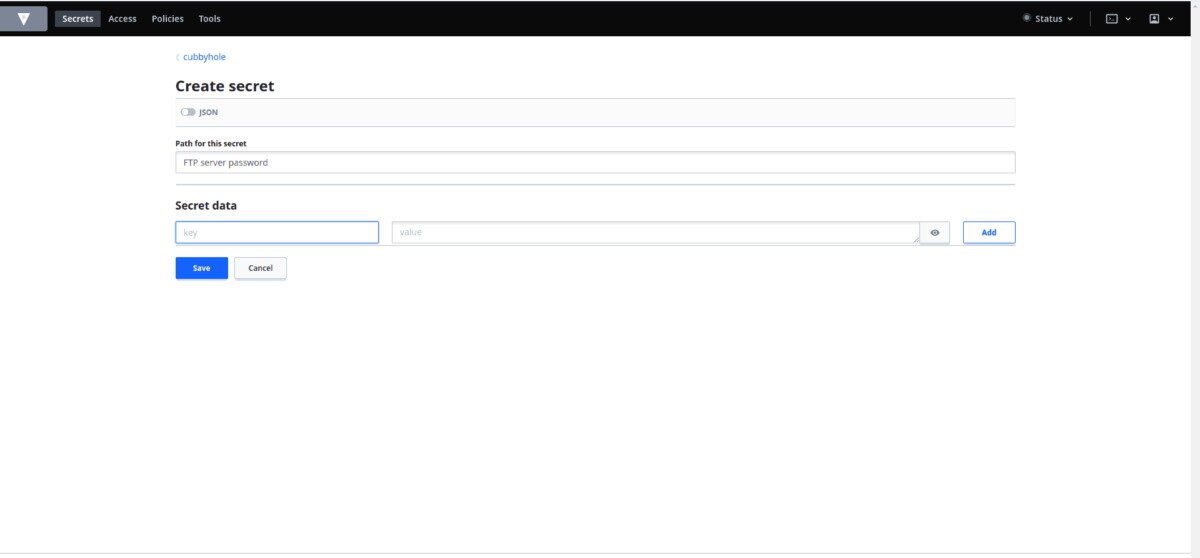Open the user profile icon menu
This screenshot has width=1200, height=558.
[x=1154, y=18]
